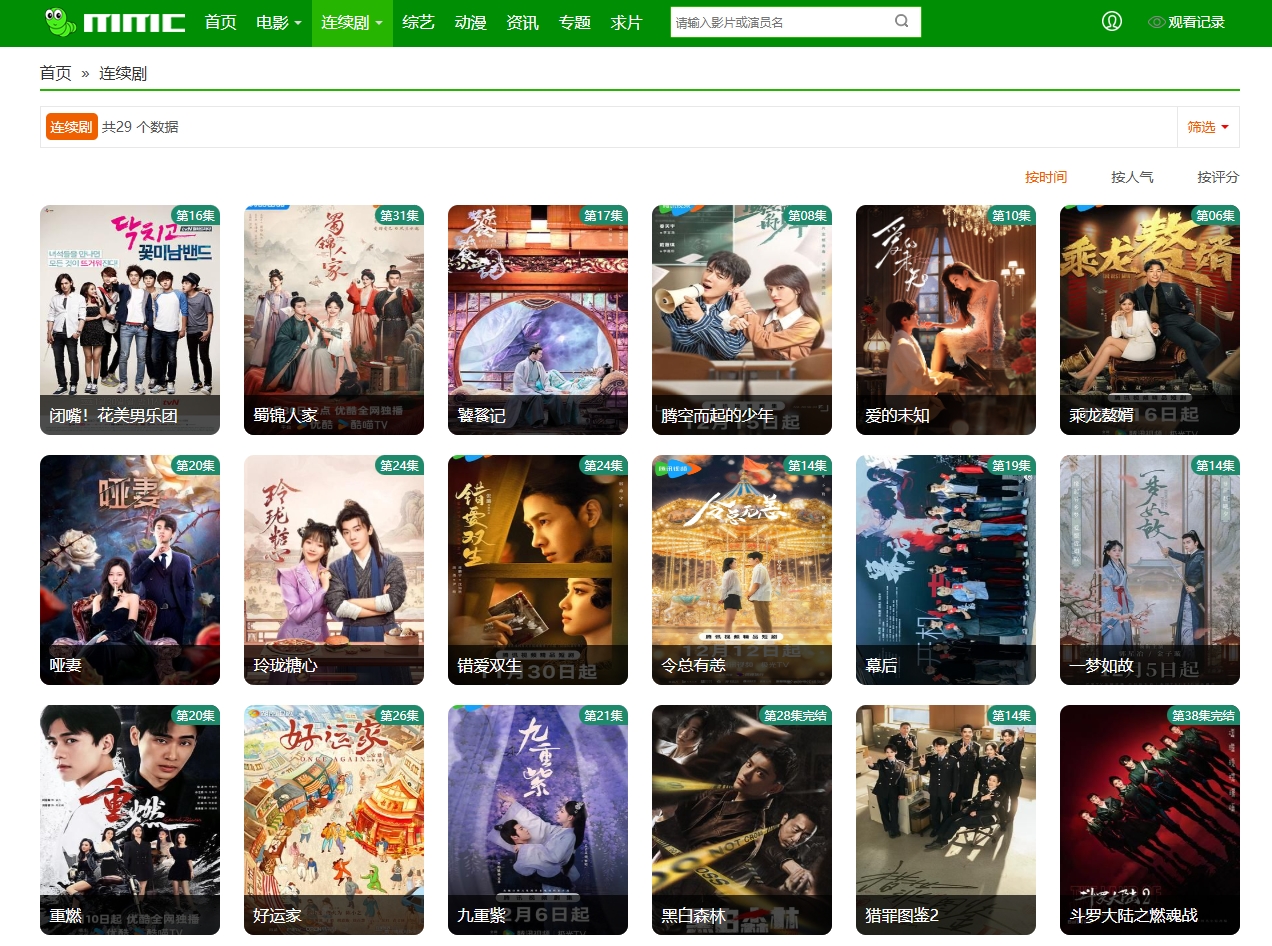
Task: Click the orange 连续剧 category tag
Action: [72, 127]
